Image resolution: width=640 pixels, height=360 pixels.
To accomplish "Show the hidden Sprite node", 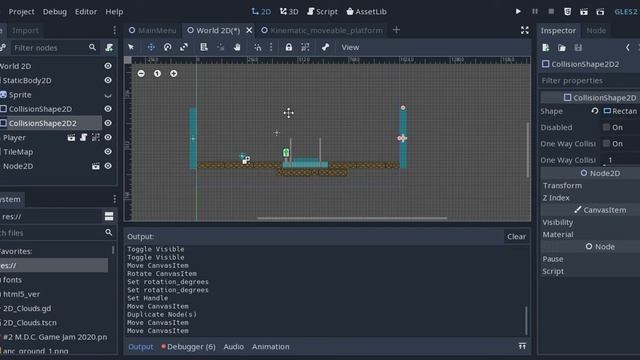I will pyautogui.click(x=108, y=95).
